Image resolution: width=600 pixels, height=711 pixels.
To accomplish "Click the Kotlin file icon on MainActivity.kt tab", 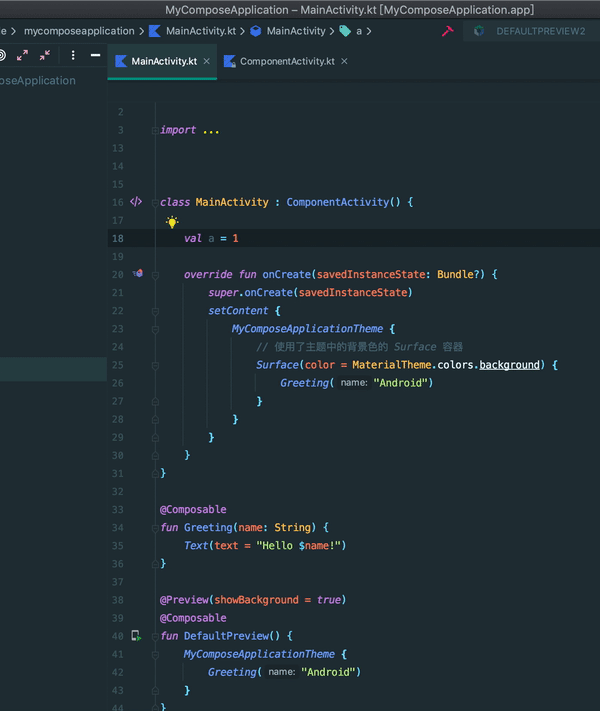I will click(x=121, y=61).
